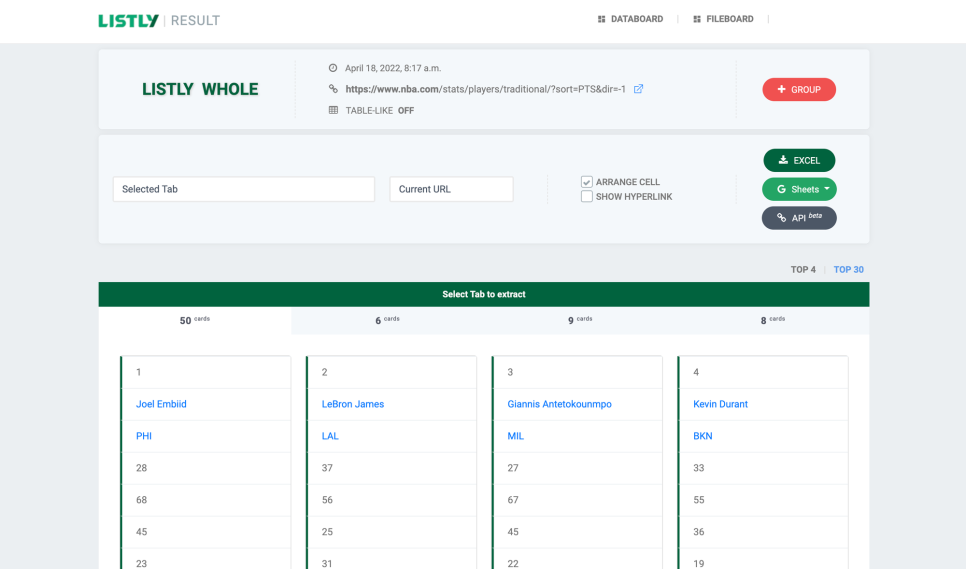
Task: Click the chain link icon before the URL
Action: [x=333, y=89]
